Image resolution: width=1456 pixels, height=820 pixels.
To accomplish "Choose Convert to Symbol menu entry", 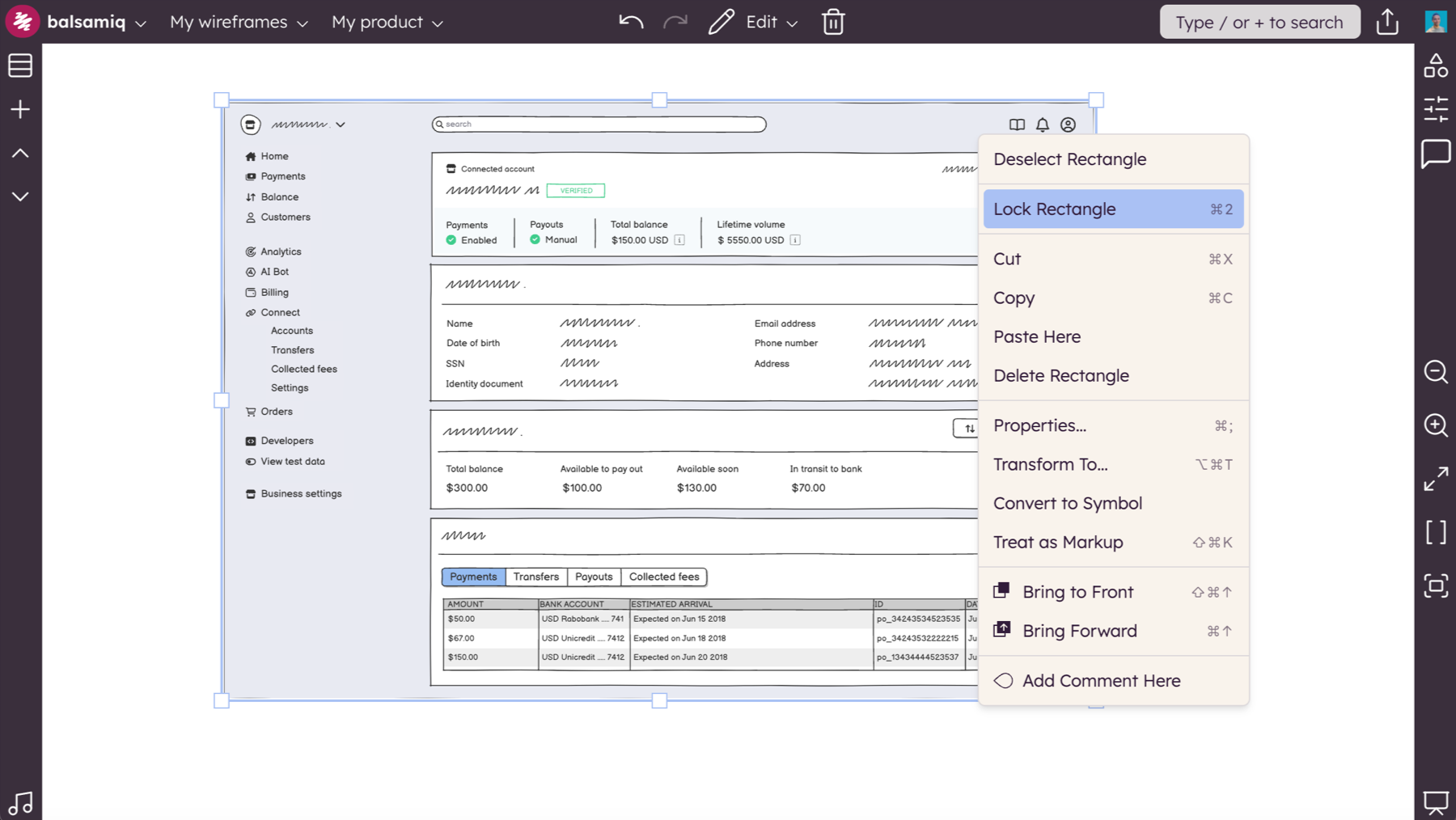I will (1068, 503).
